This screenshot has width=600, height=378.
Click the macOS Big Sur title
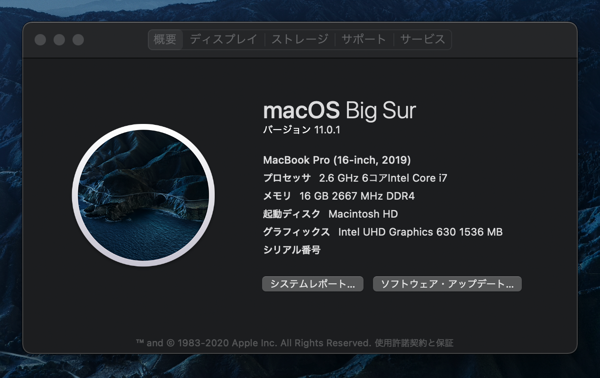339,111
